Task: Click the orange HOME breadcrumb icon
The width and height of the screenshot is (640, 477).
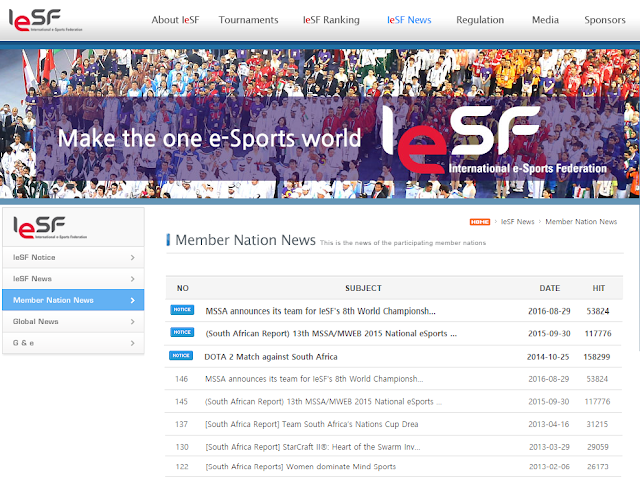Action: [480, 222]
